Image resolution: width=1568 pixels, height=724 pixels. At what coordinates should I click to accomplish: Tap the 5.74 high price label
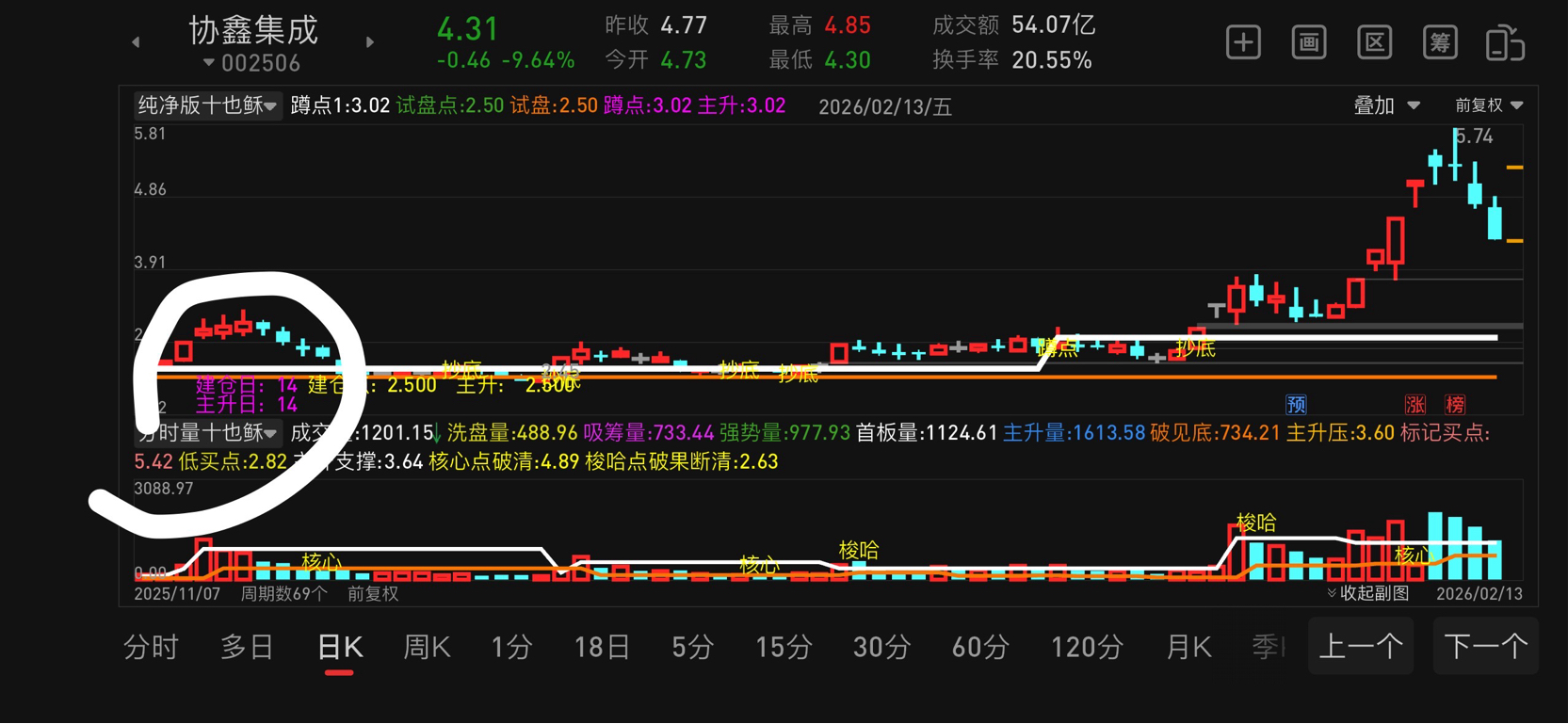click(x=1475, y=137)
